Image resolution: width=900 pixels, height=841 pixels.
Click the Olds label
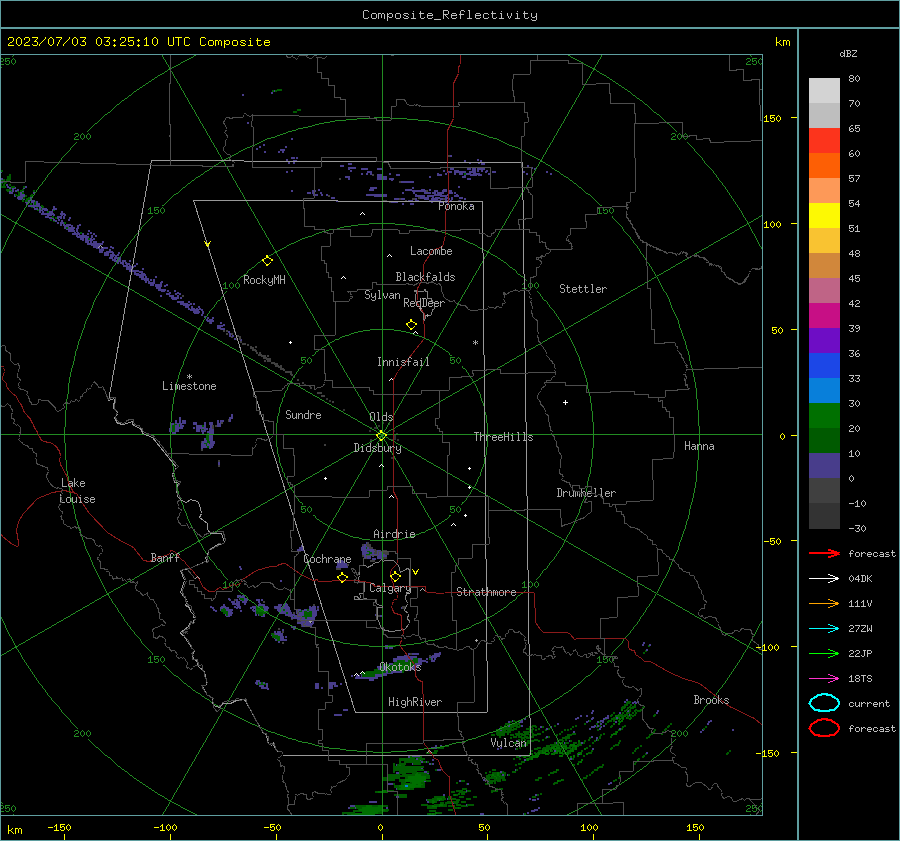(381, 417)
